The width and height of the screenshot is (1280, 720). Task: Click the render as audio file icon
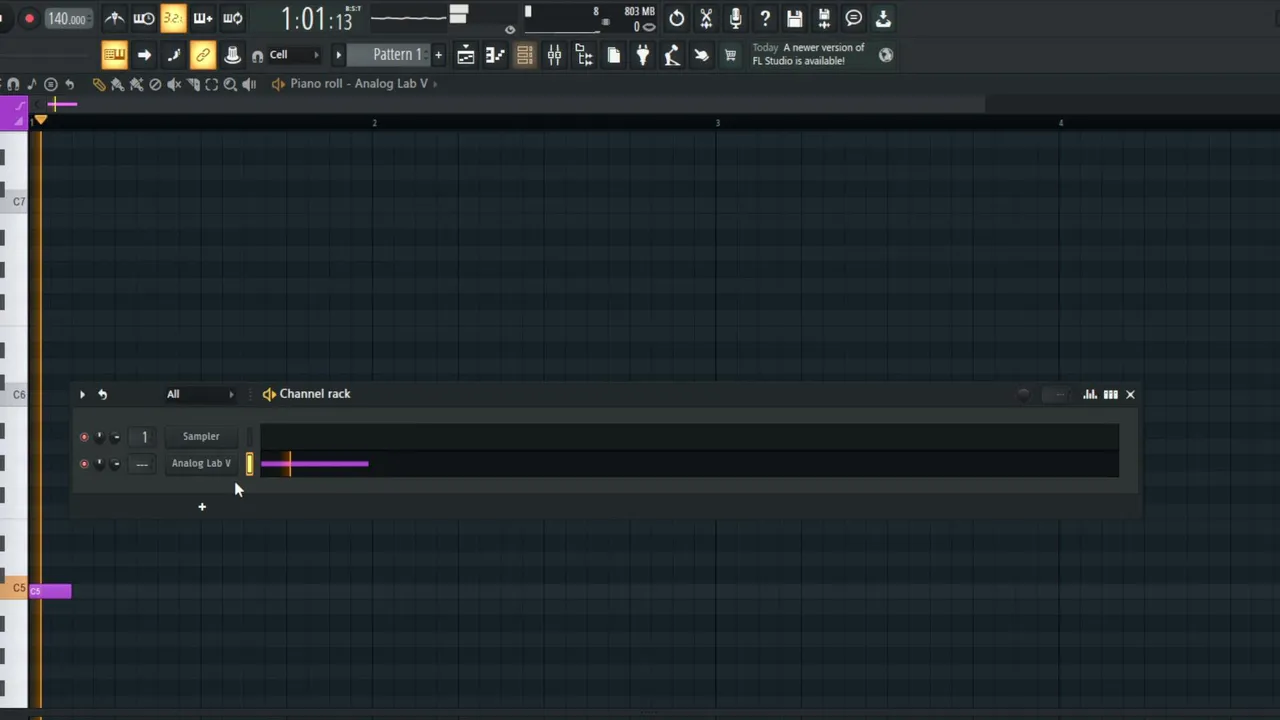point(824,18)
